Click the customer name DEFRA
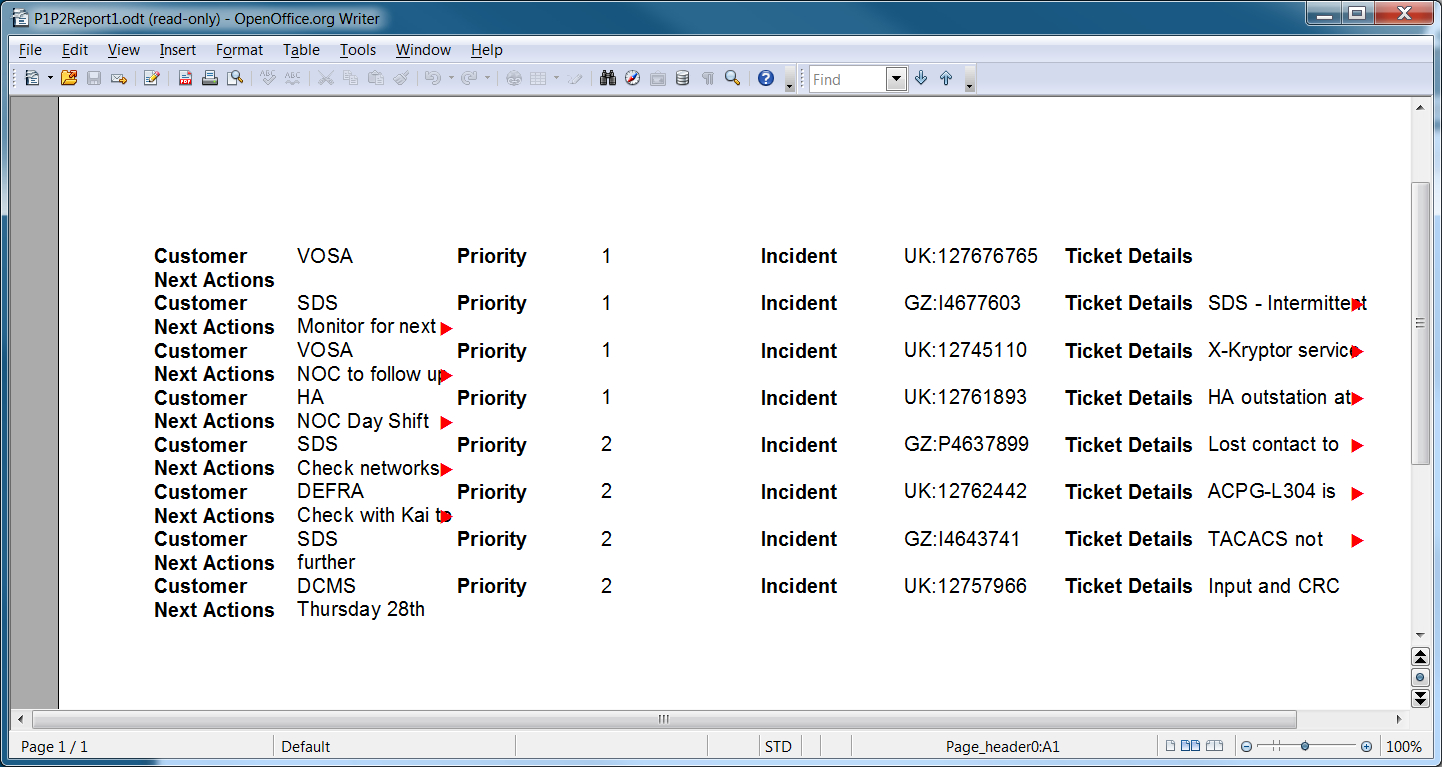 [x=330, y=491]
